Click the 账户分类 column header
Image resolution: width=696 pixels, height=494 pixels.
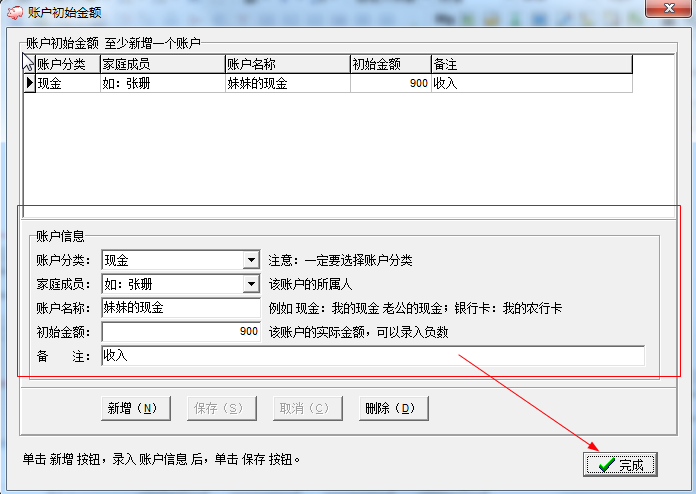point(68,64)
